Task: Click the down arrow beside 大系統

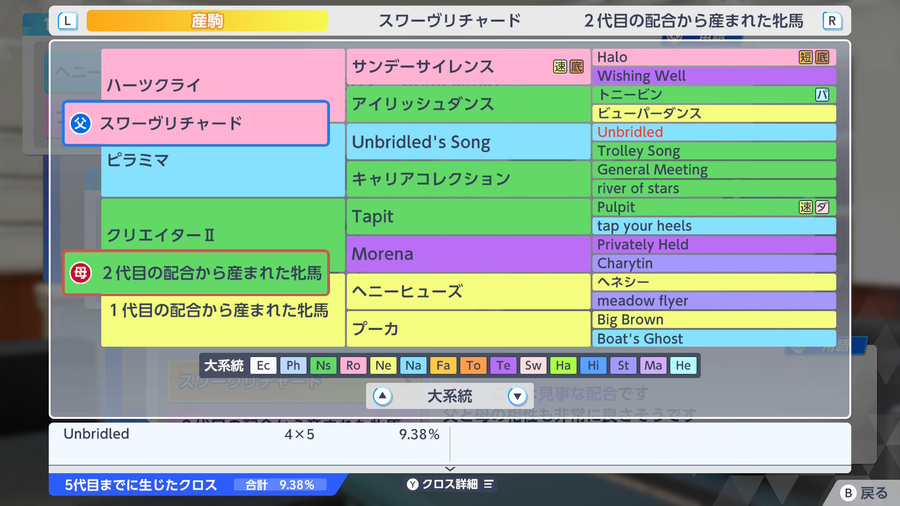Action: tap(517, 396)
